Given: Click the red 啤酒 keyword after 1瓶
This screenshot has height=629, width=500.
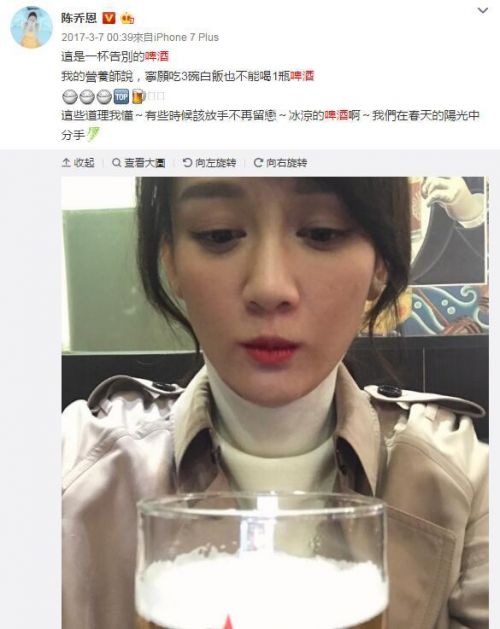Looking at the screenshot, I should click(302, 76).
